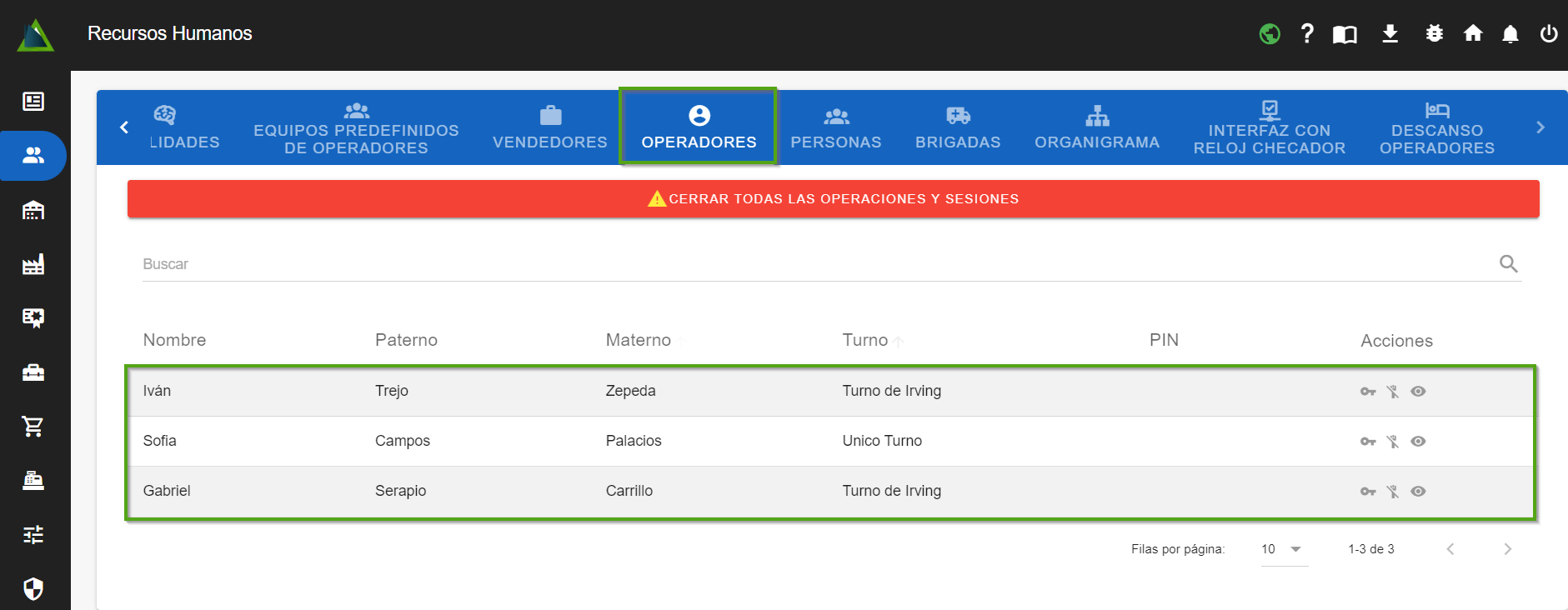Screen dimensions: 1568x610
Task: Click the download icon in top bar
Action: click(1390, 33)
